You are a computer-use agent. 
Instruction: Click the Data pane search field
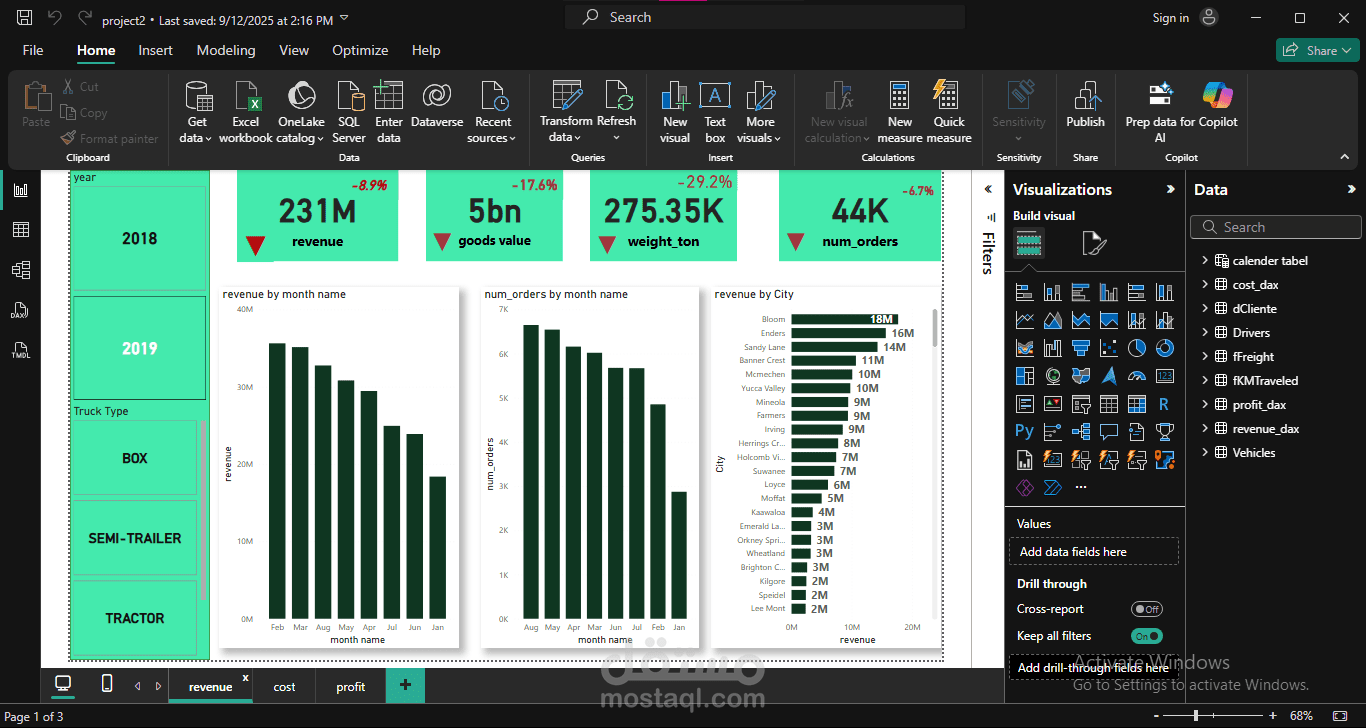pos(1275,227)
